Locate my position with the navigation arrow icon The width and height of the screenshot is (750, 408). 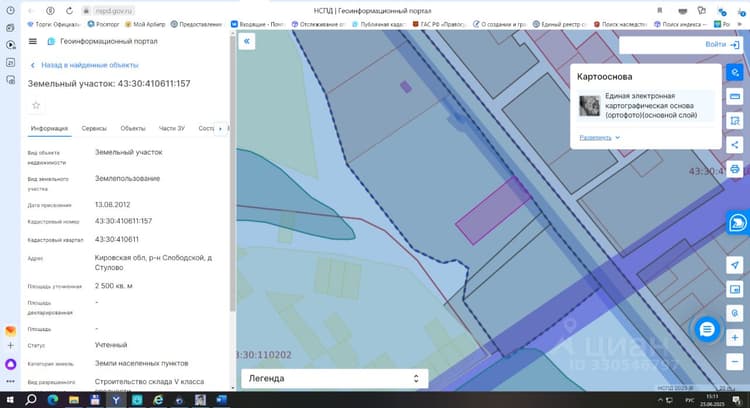click(735, 265)
